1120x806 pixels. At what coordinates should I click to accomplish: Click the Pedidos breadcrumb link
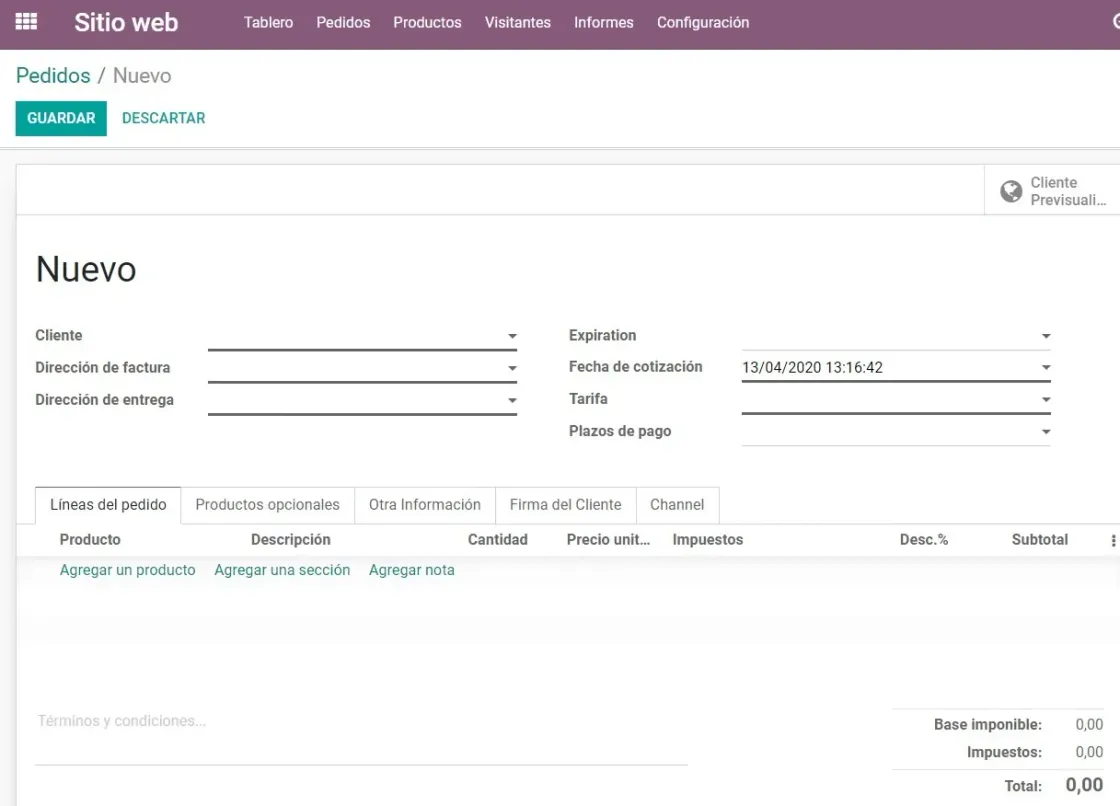(x=53, y=75)
